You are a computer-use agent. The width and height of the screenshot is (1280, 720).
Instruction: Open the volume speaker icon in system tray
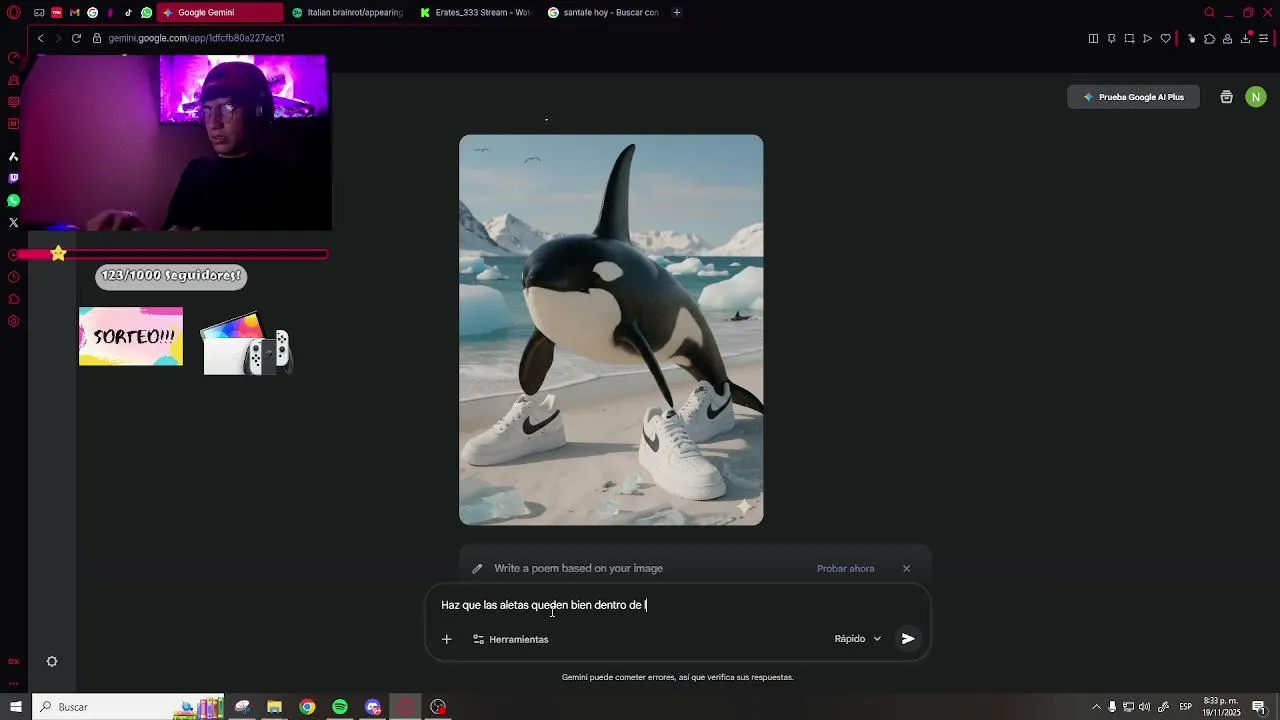1144,707
